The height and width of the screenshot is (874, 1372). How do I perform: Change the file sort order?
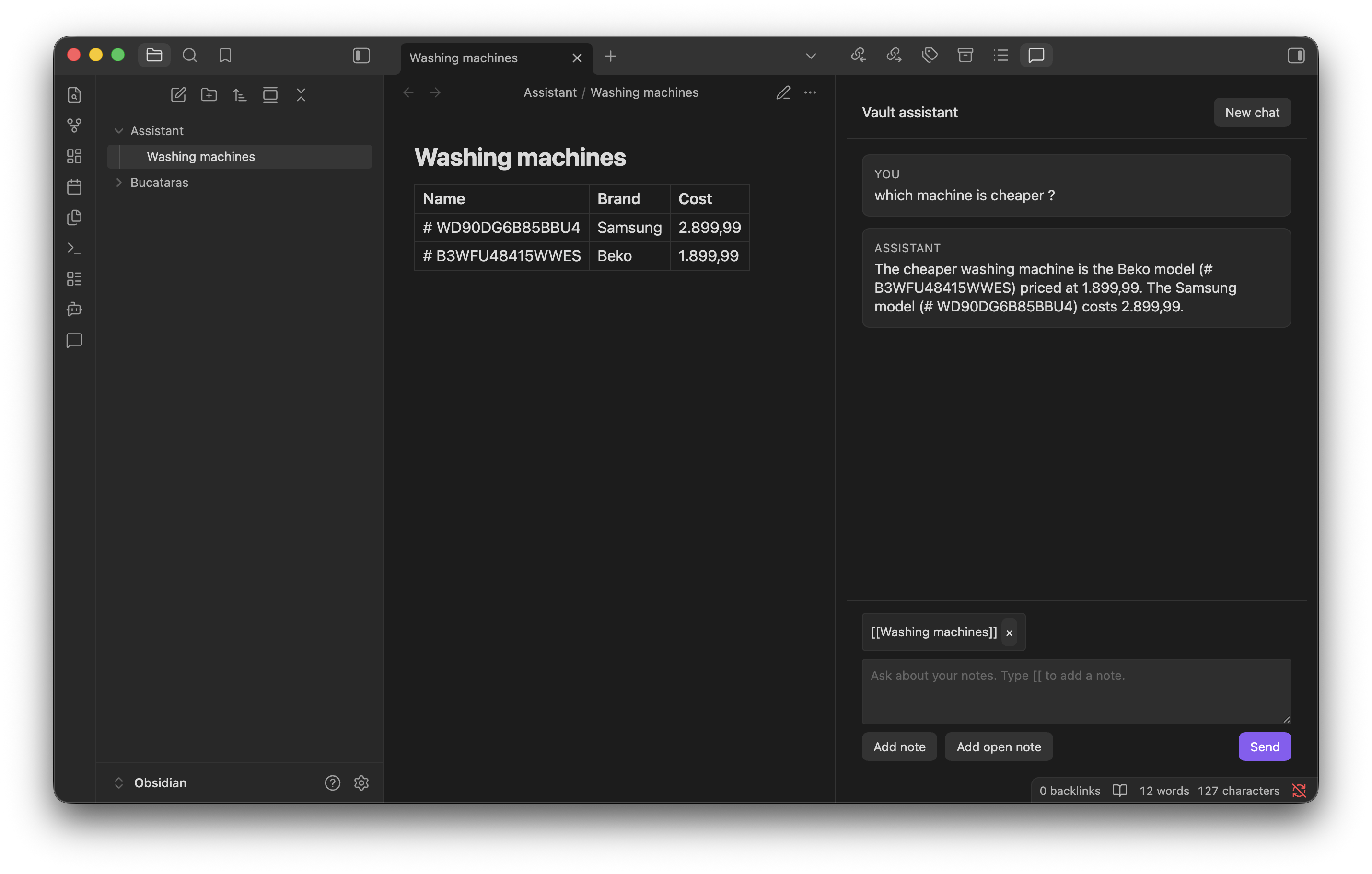click(240, 94)
